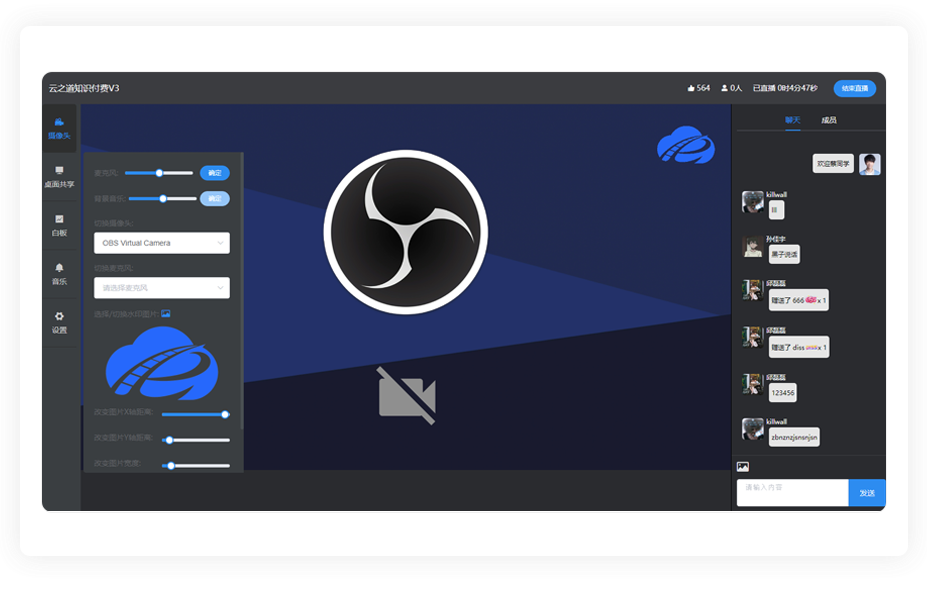The image size is (927, 589).
Task: Click the host avatar beside welcome message
Action: [x=870, y=164]
